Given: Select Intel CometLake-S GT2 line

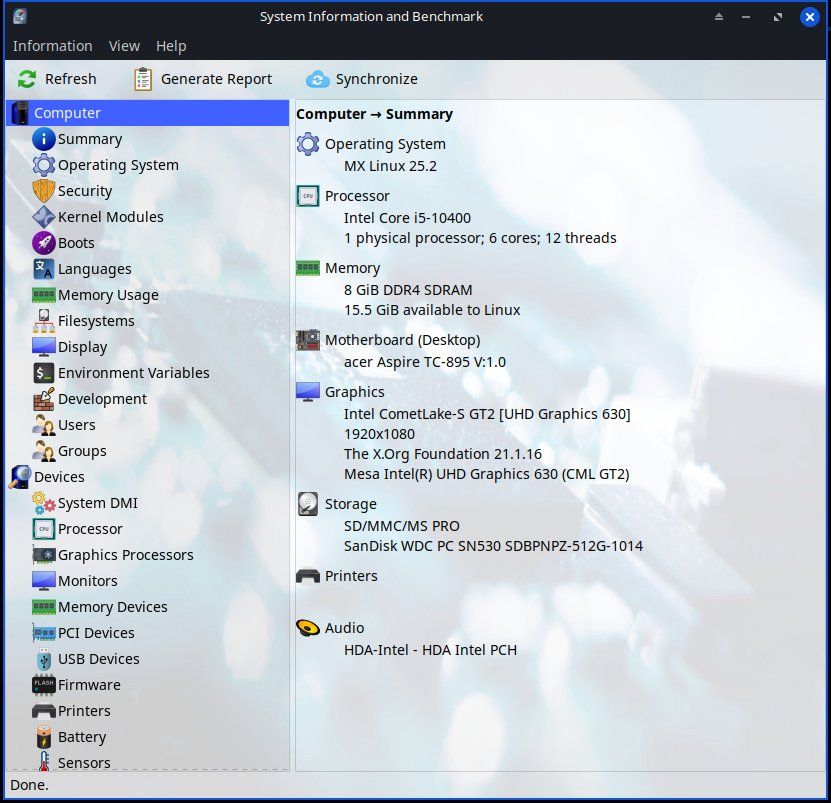Looking at the screenshot, I should pos(487,414).
